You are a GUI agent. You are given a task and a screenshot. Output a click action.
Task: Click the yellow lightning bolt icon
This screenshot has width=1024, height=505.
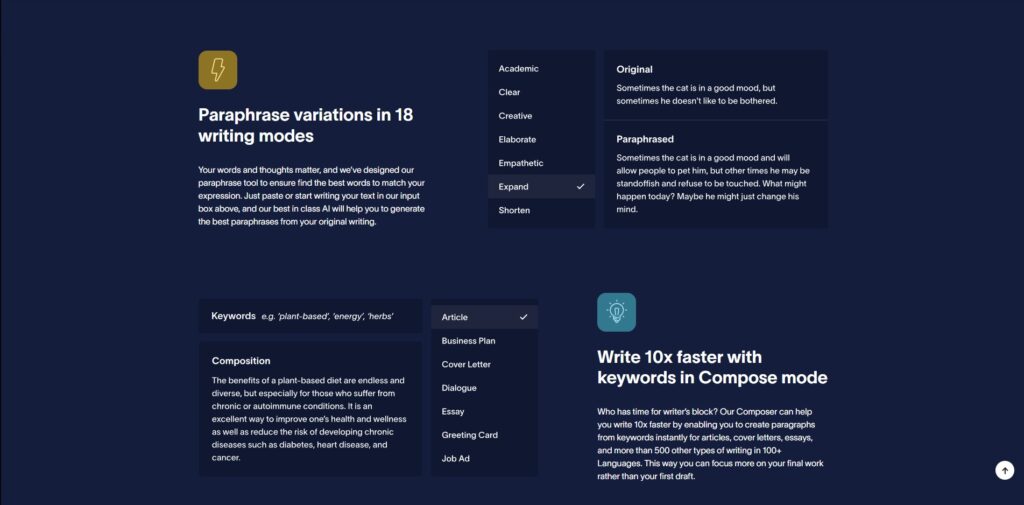click(x=217, y=70)
